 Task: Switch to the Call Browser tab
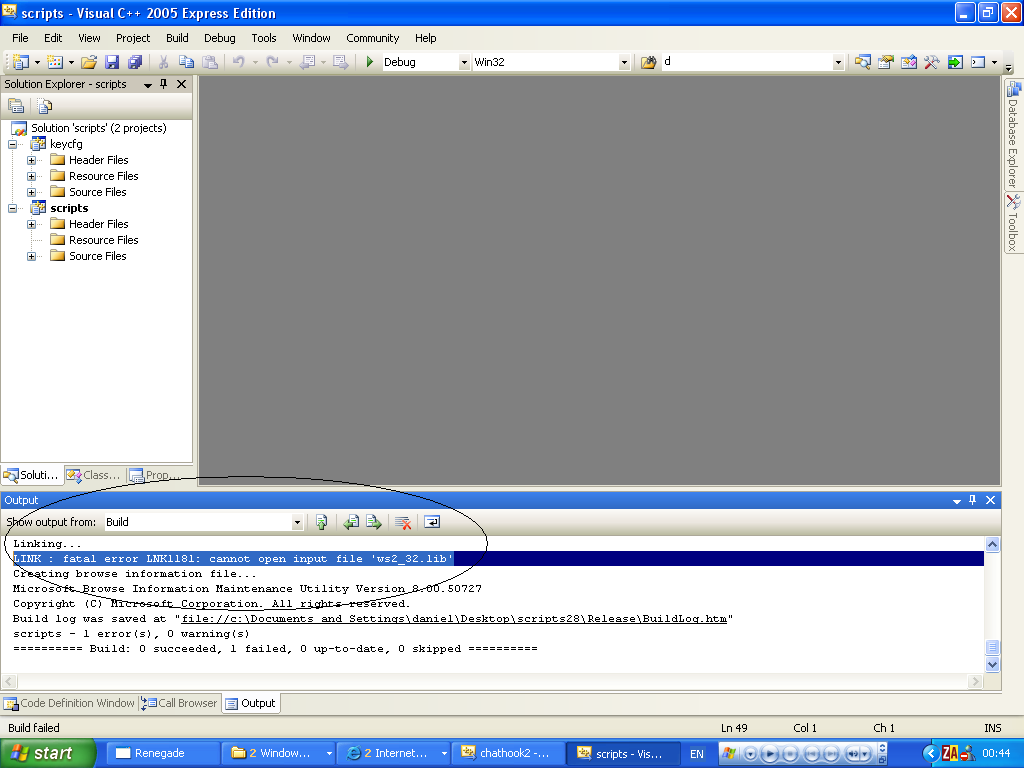pyautogui.click(x=180, y=703)
